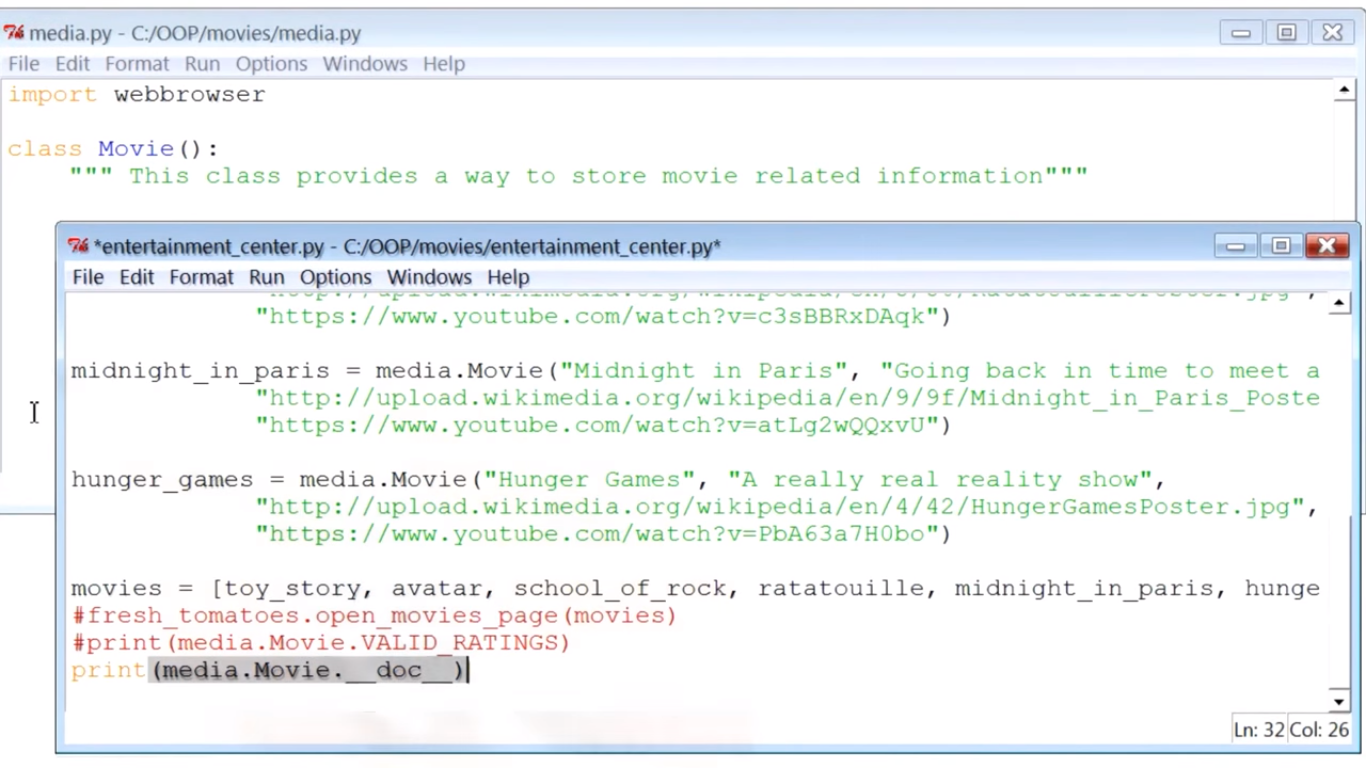The width and height of the screenshot is (1366, 768).
Task: Click 'avatar' in the movies list
Action: [436, 588]
